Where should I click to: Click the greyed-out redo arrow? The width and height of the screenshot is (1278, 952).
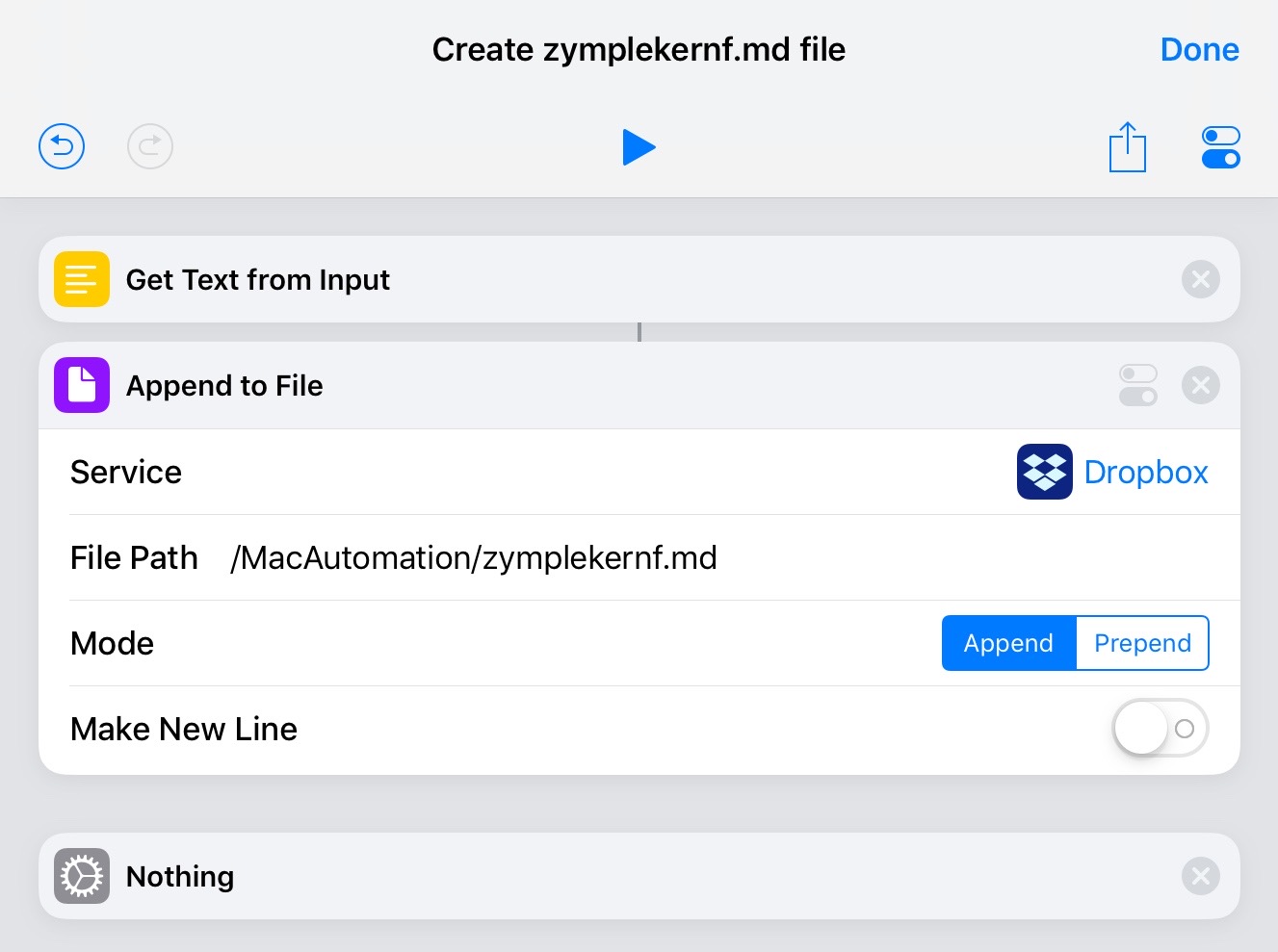(x=150, y=146)
